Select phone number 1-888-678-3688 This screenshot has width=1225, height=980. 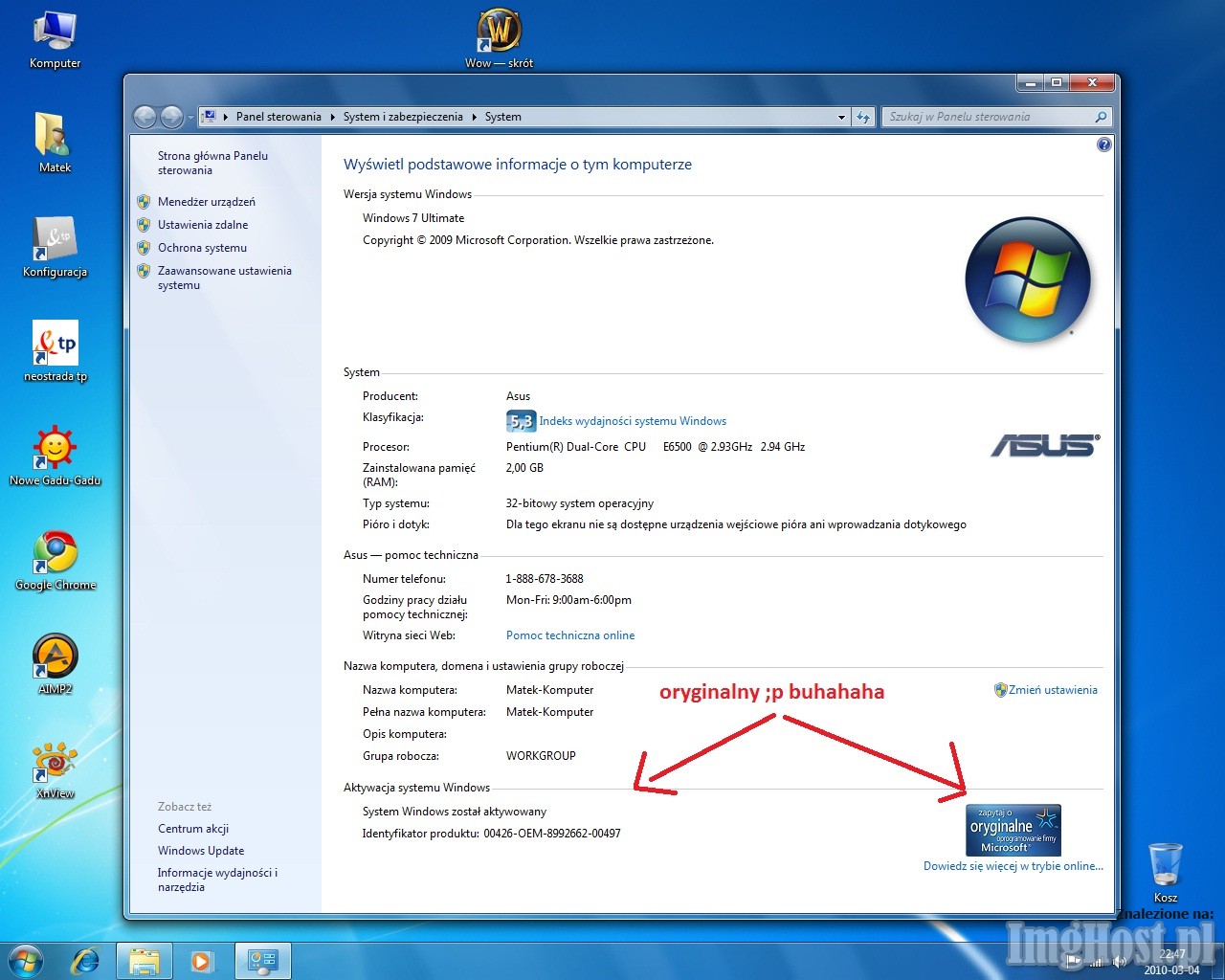tap(545, 579)
